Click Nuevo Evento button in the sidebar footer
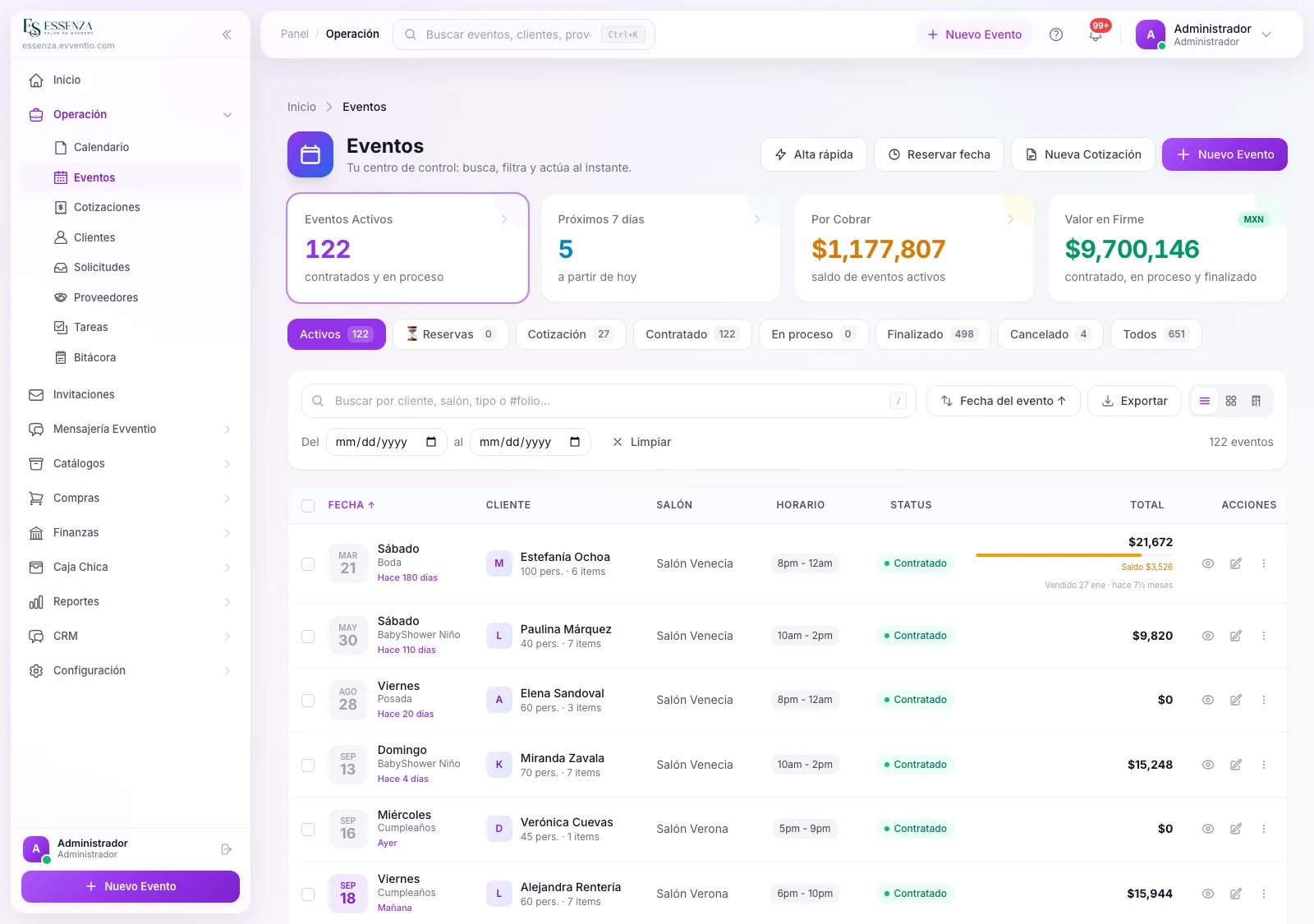The width and height of the screenshot is (1314, 924). coord(131,886)
